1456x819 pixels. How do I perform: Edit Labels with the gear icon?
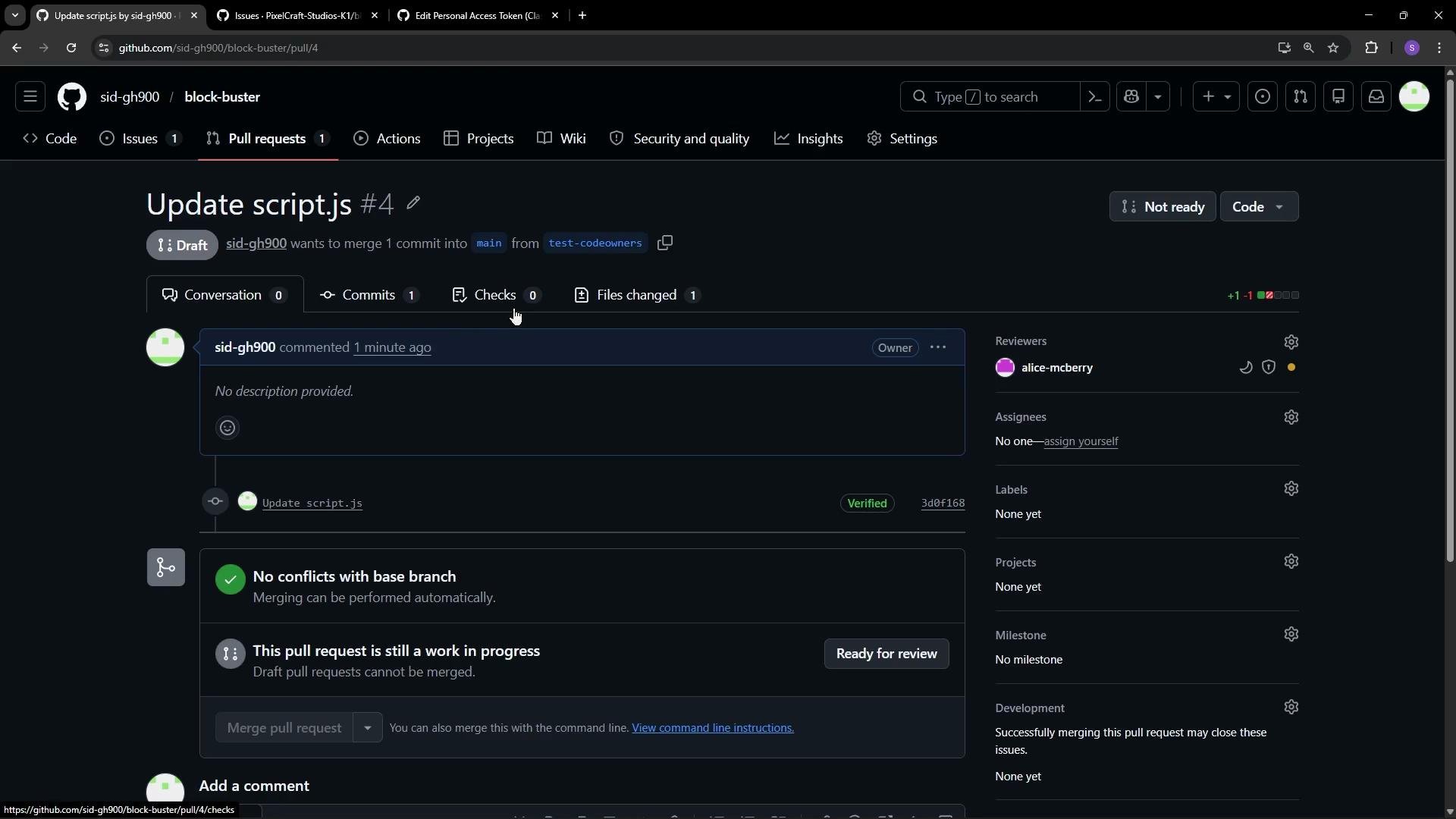1291,489
